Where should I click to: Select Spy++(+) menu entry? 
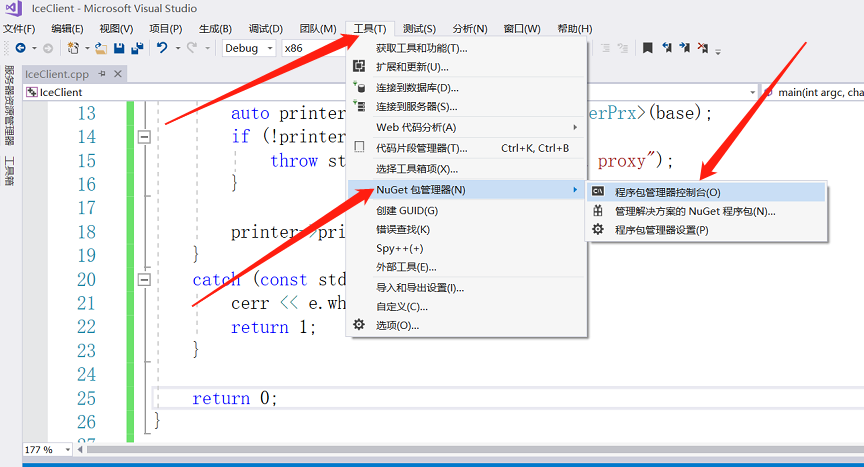coord(466,248)
